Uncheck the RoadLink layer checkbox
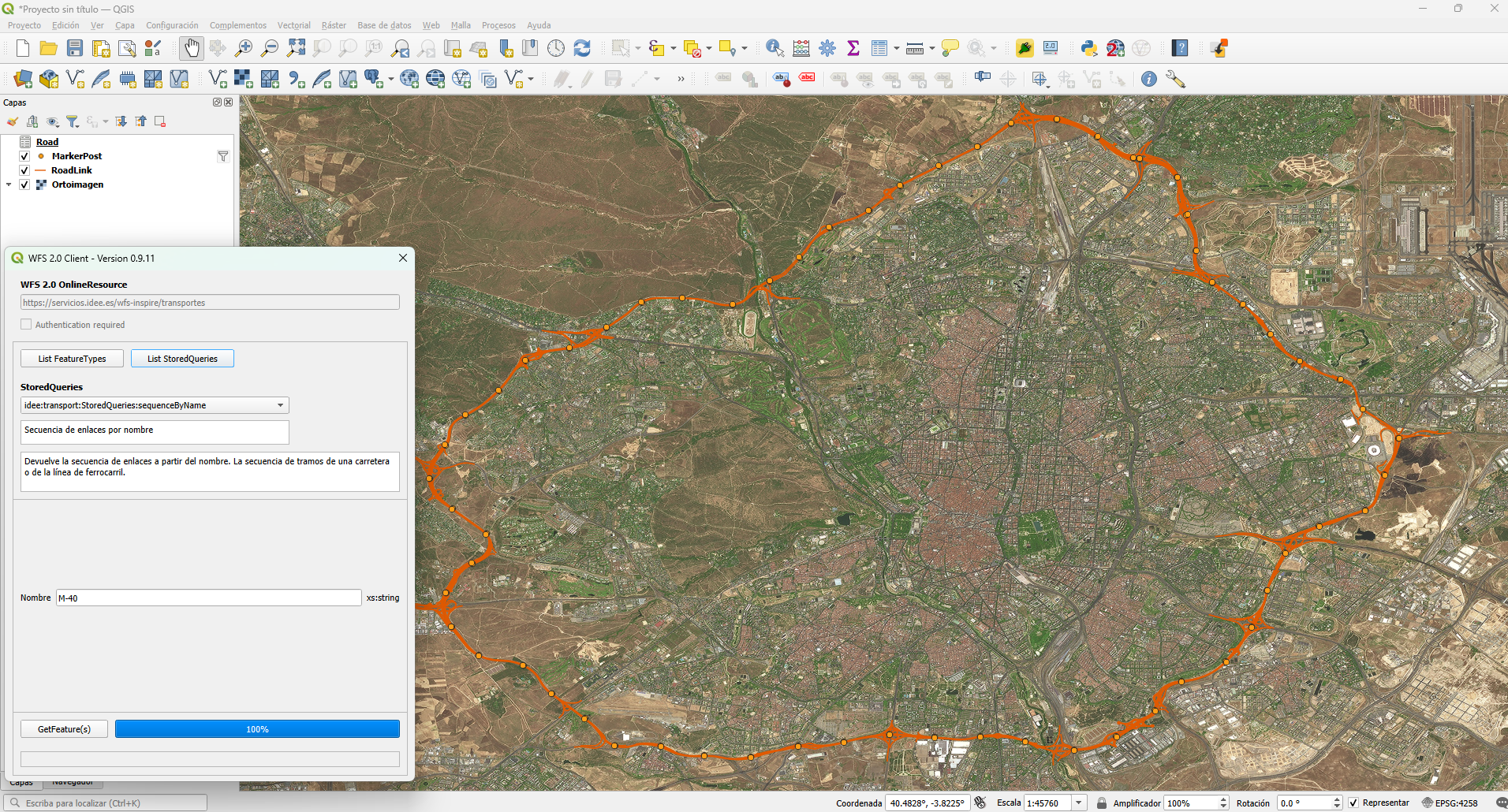The height and width of the screenshot is (812, 1508). pos(24,170)
